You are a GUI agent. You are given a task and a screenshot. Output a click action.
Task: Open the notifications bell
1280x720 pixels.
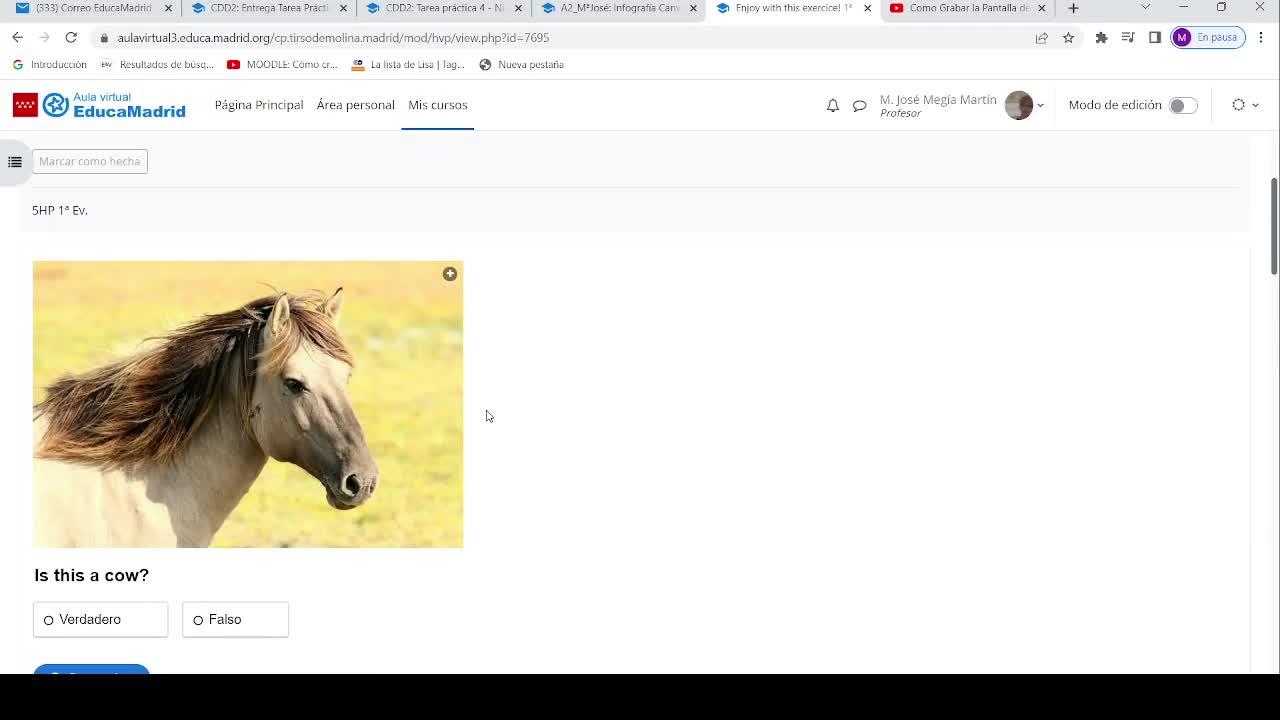[x=832, y=105]
